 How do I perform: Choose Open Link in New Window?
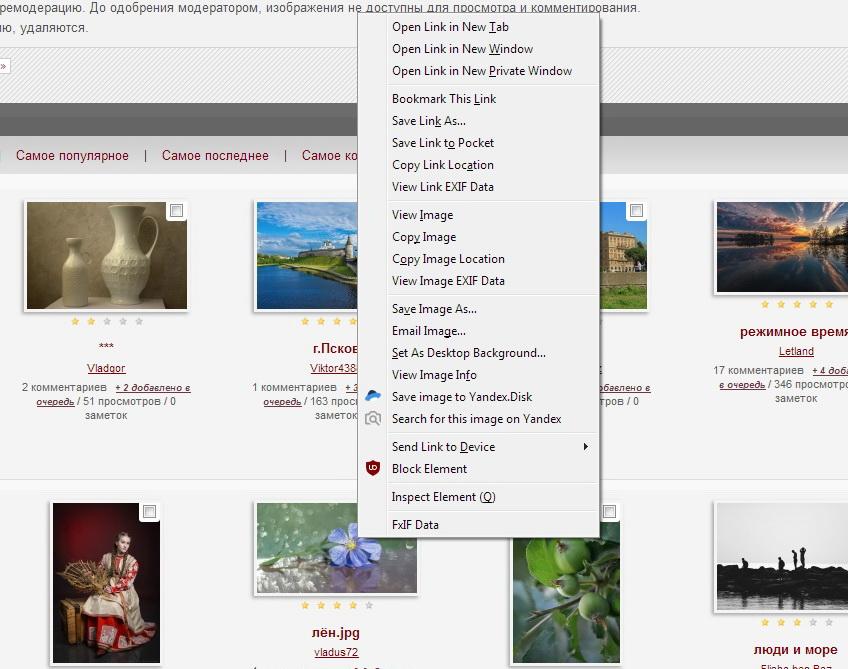[x=479, y=49]
